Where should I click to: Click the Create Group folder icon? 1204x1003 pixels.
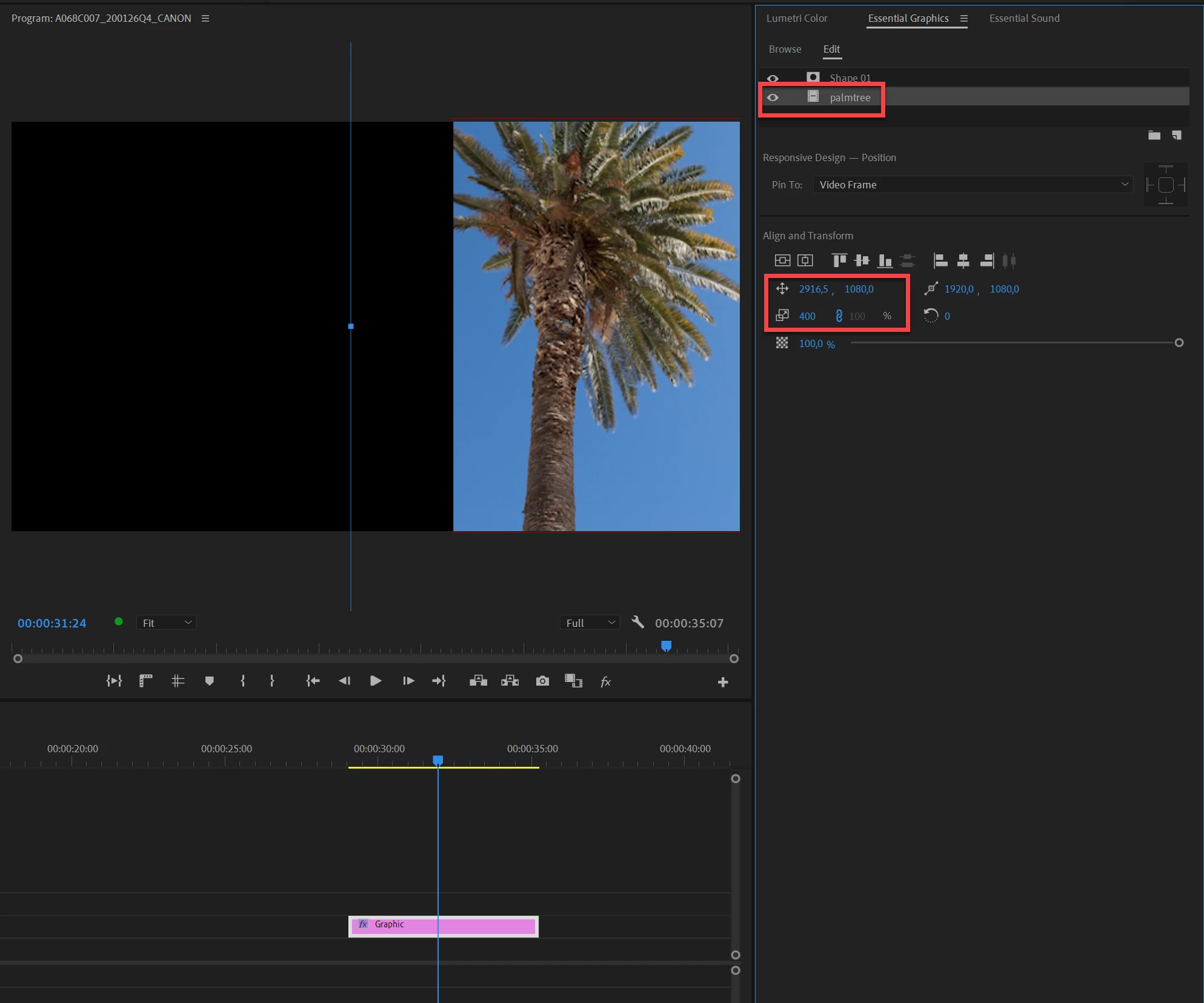point(1154,136)
